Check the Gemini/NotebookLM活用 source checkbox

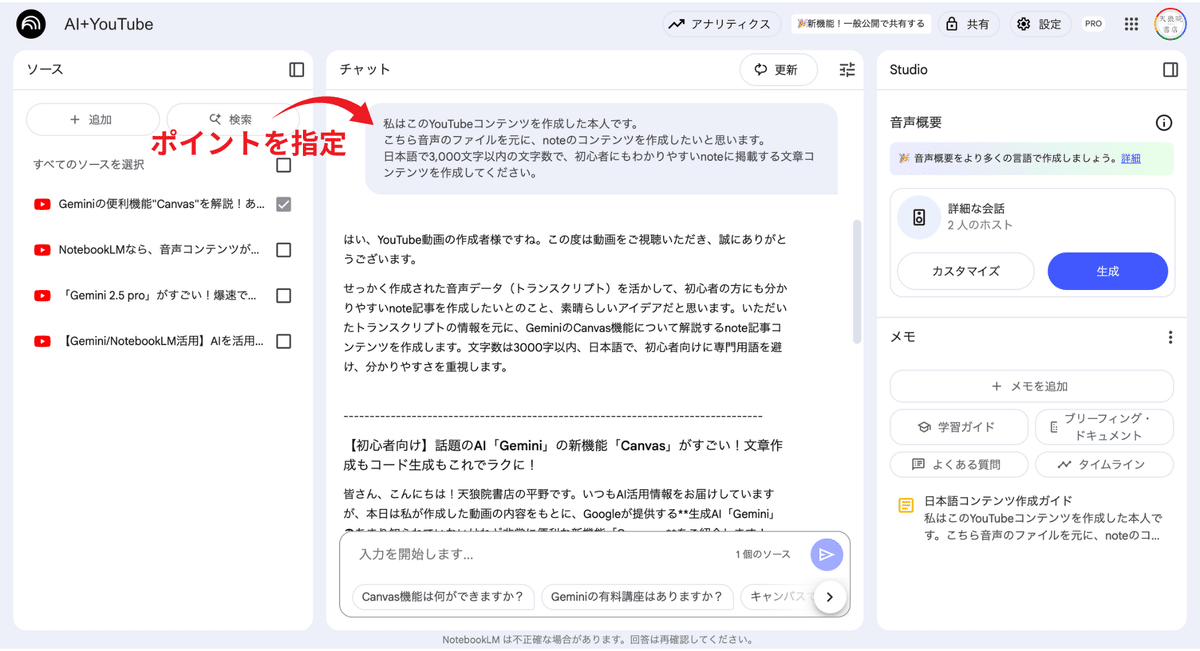coord(284,342)
